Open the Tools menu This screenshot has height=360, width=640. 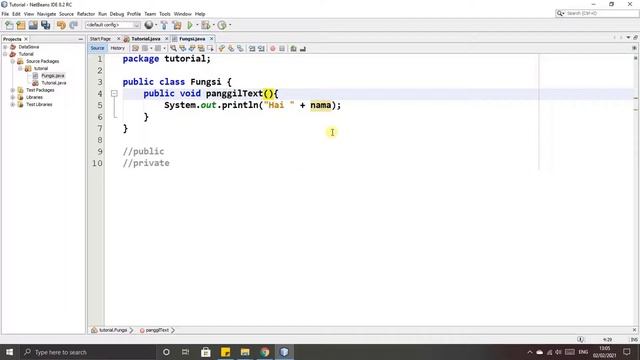(165, 14)
